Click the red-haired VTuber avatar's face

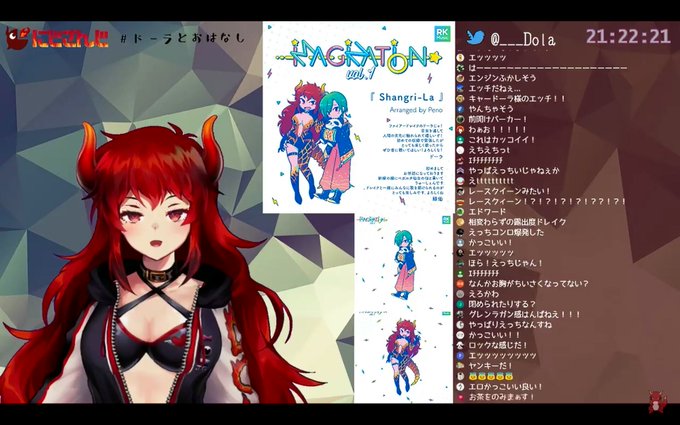click(154, 221)
